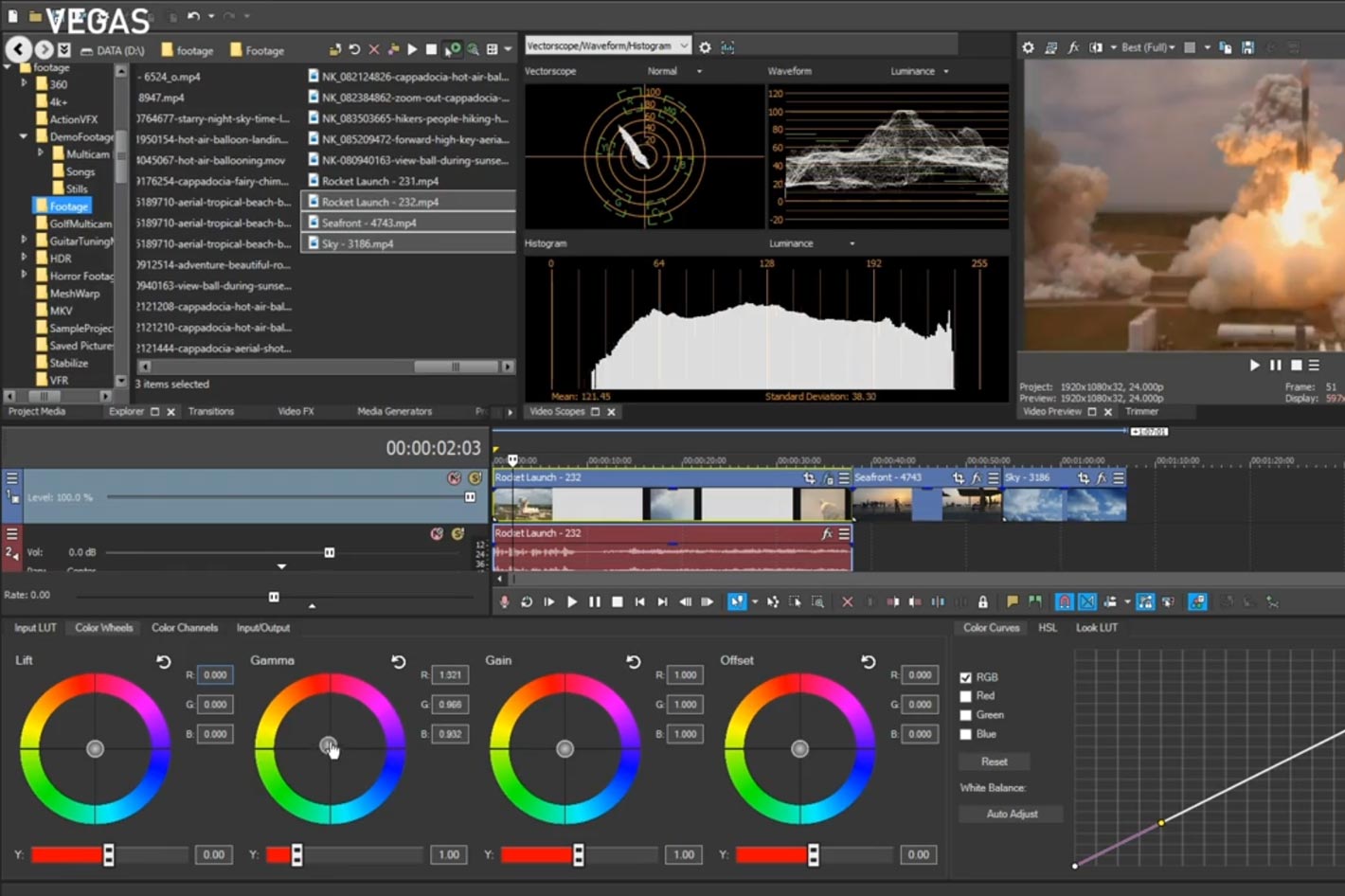Toggle split screen view in preview
Image resolution: width=1345 pixels, height=896 pixels.
1096,47
